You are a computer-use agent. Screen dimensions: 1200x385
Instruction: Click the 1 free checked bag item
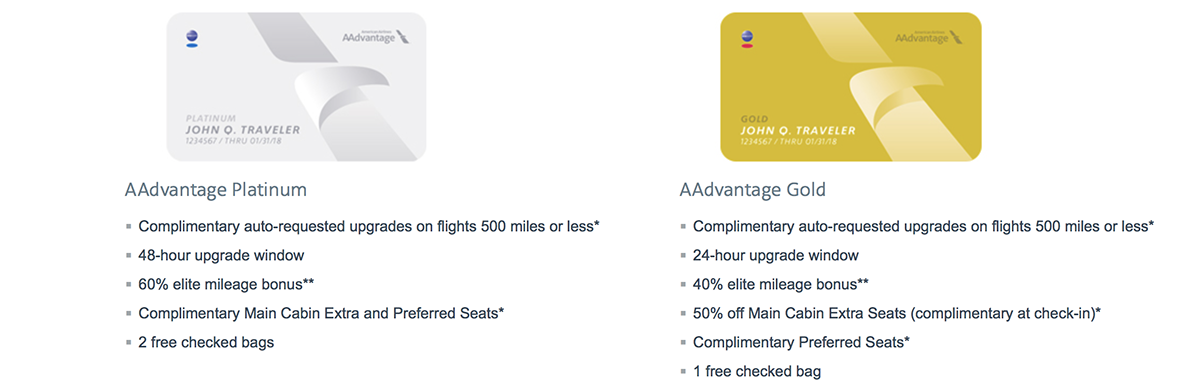point(757,371)
